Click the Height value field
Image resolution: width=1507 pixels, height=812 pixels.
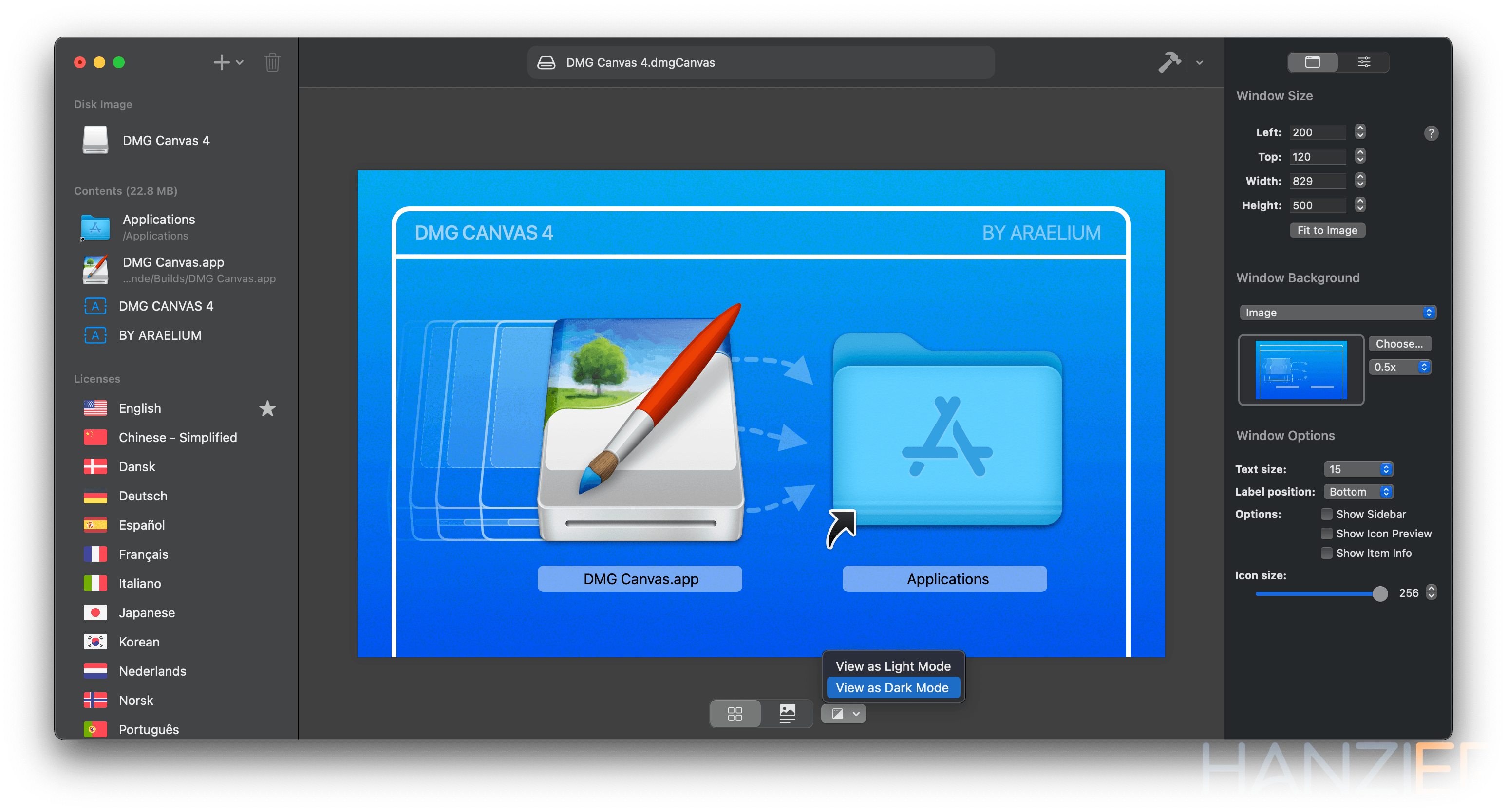[x=1318, y=205]
